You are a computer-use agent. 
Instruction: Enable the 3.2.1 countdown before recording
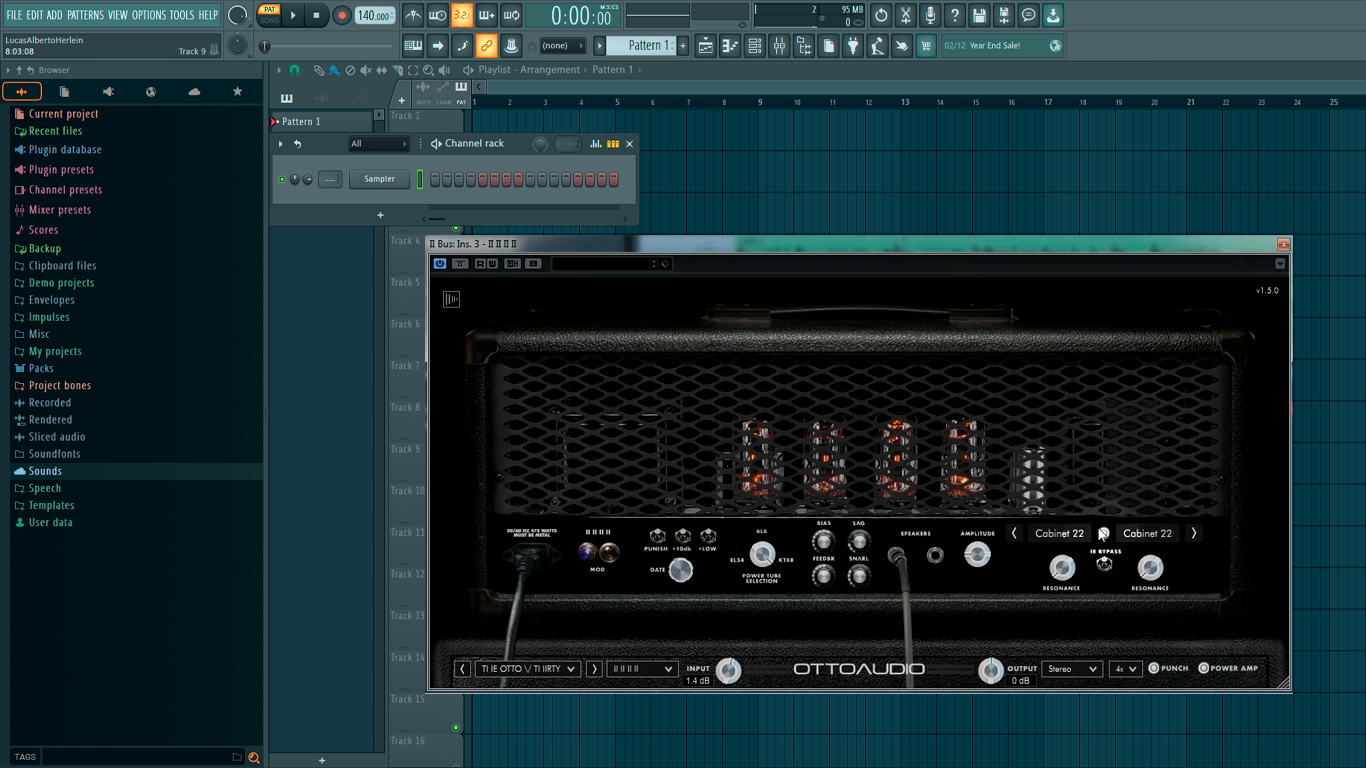tap(461, 15)
